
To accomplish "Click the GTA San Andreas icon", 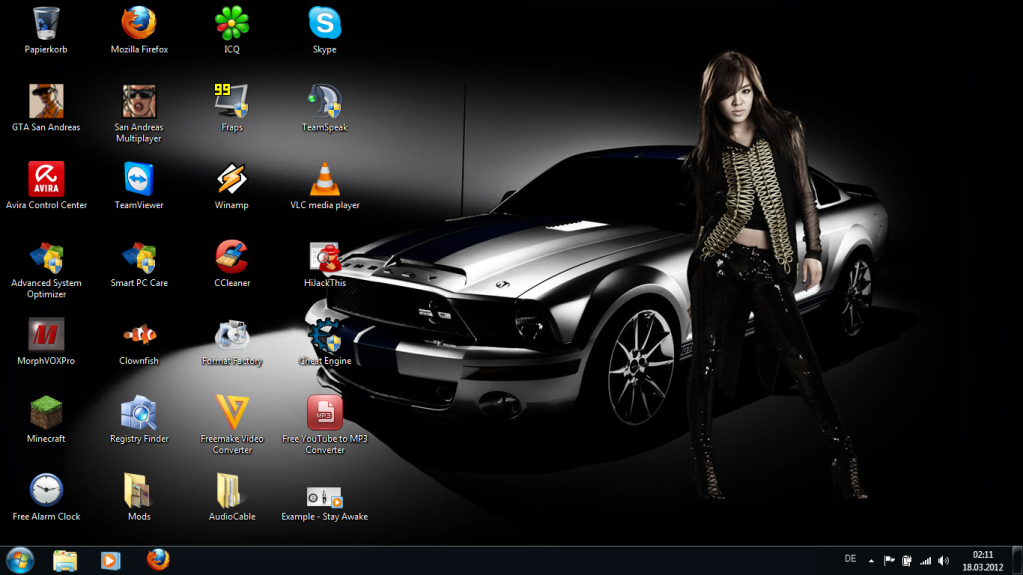I will [46, 102].
